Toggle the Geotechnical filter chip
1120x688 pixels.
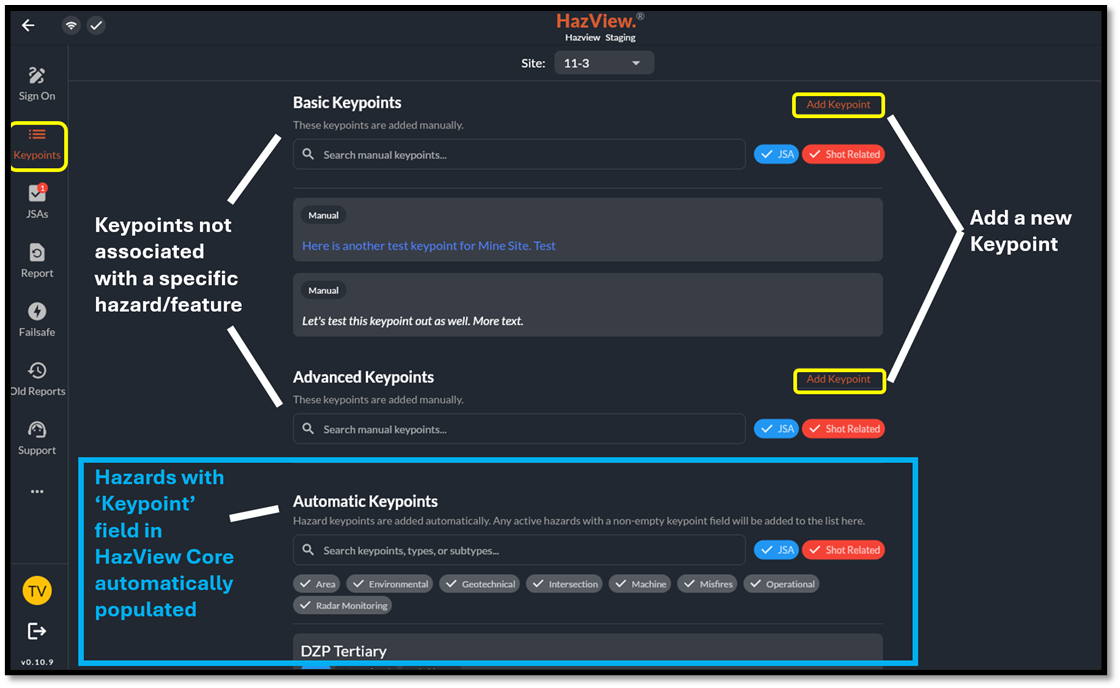(482, 584)
